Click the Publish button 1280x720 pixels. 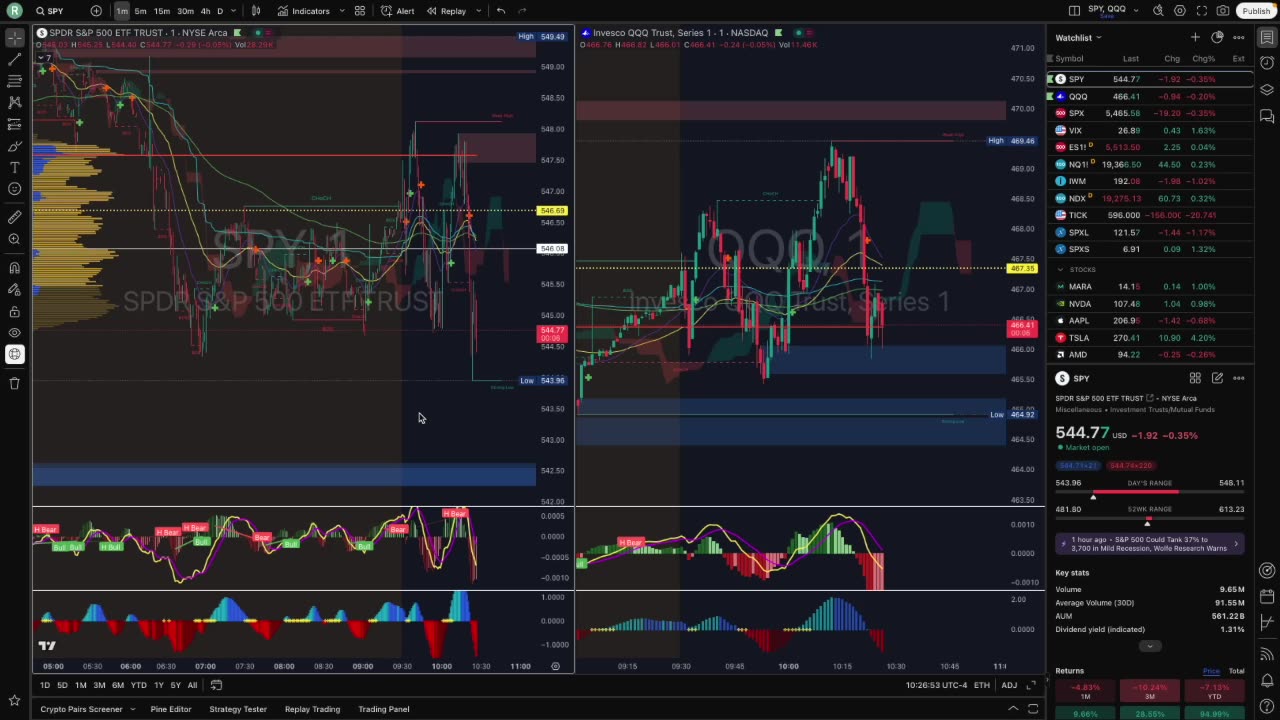click(x=1256, y=11)
